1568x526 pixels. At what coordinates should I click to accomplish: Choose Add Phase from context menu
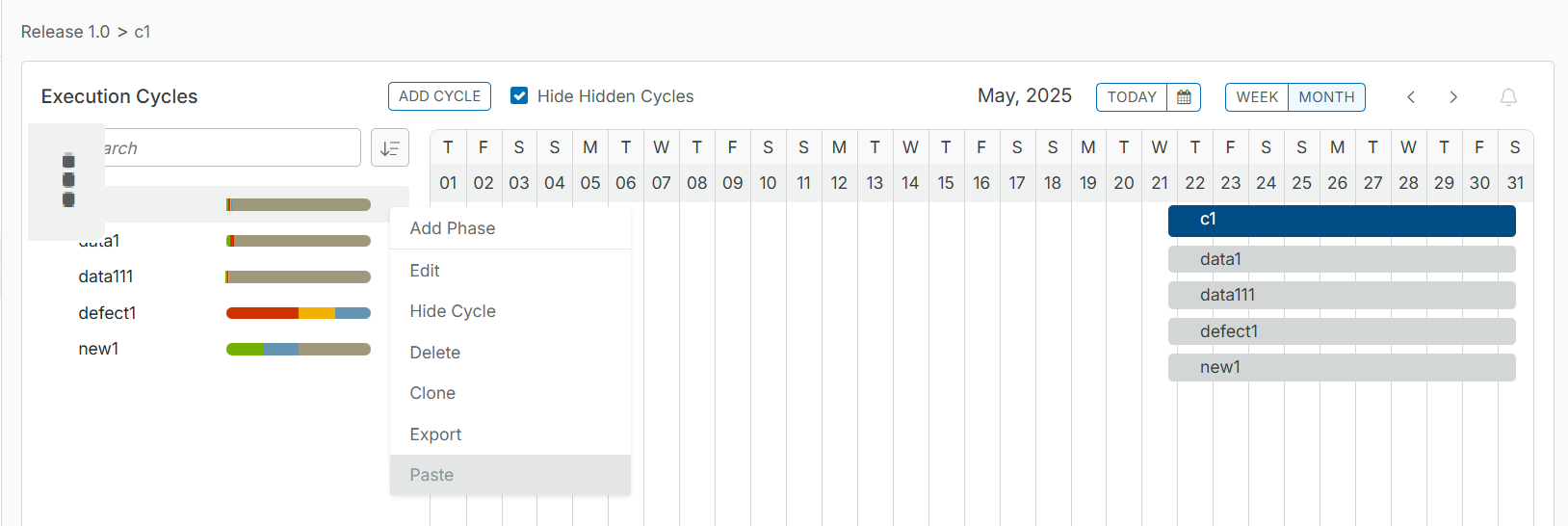click(453, 228)
